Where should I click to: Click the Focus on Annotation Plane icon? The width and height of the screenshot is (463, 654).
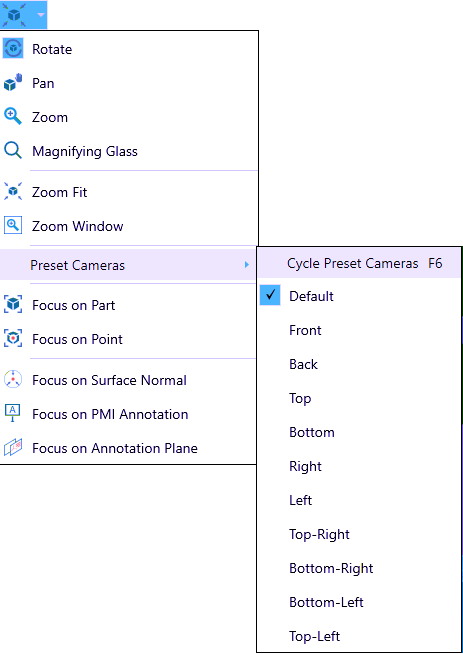pyautogui.click(x=13, y=448)
